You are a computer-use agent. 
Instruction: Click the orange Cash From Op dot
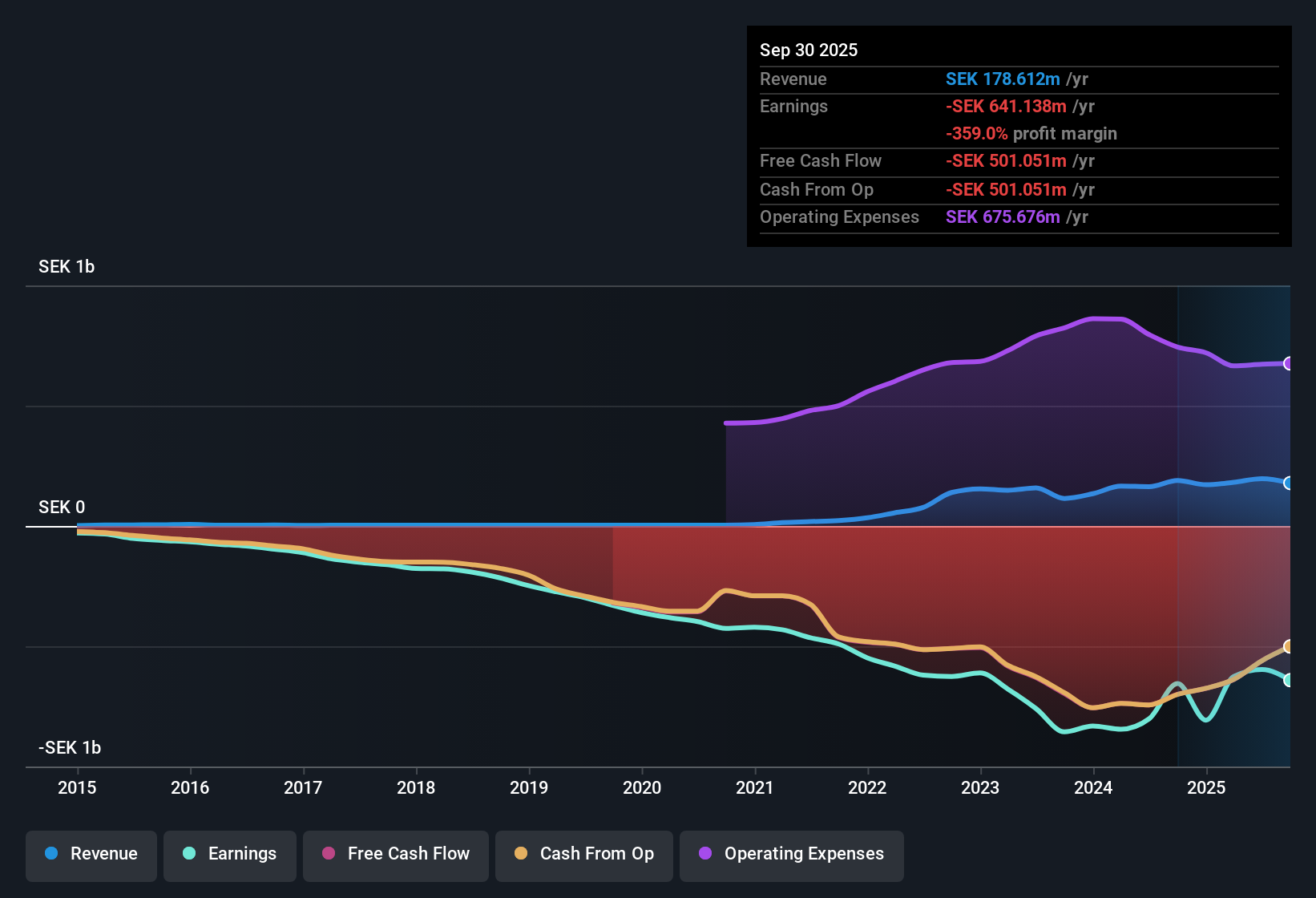click(x=521, y=854)
